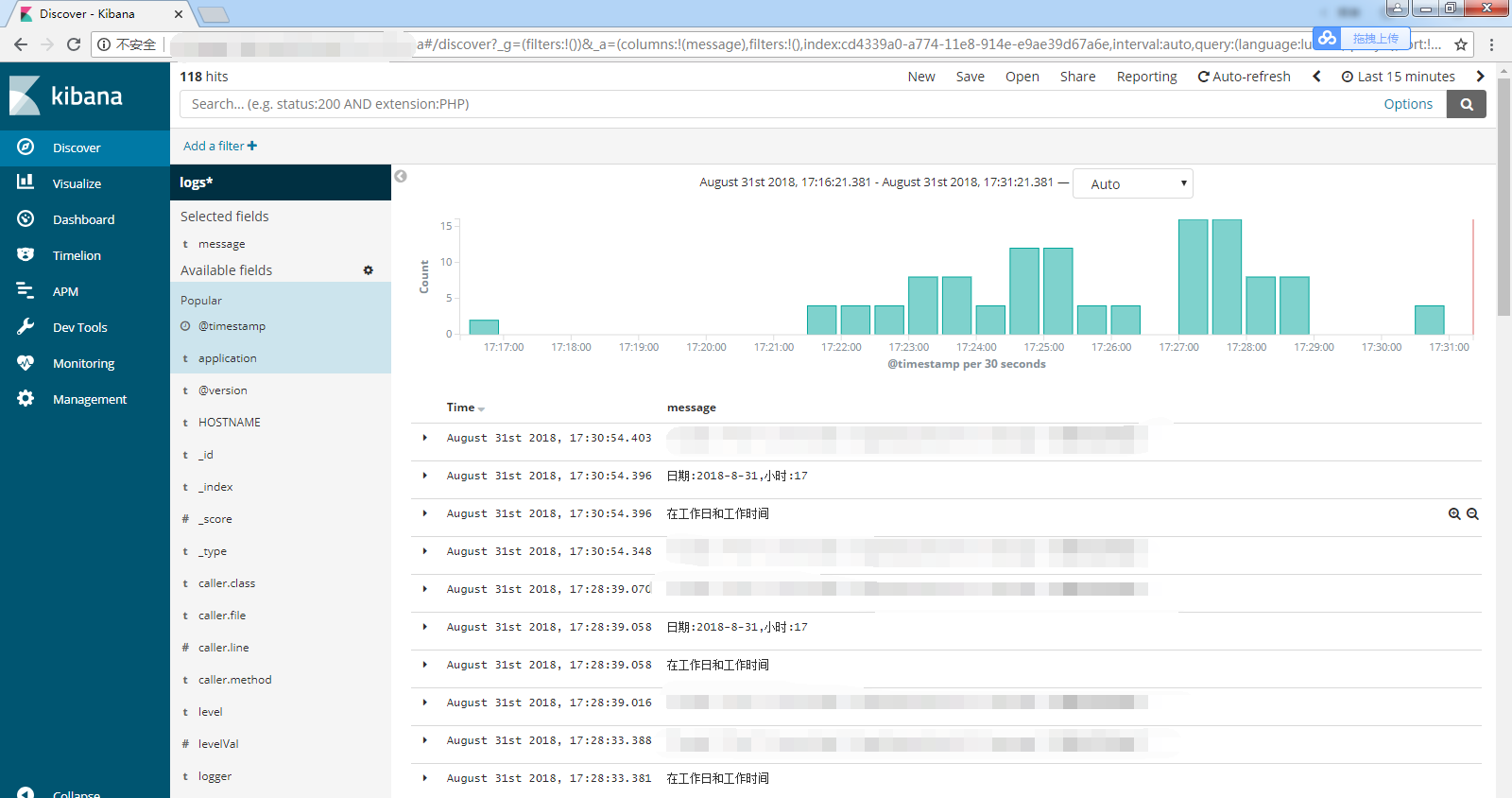Open the Dashboard section
The height and width of the screenshot is (798, 1512).
(83, 219)
